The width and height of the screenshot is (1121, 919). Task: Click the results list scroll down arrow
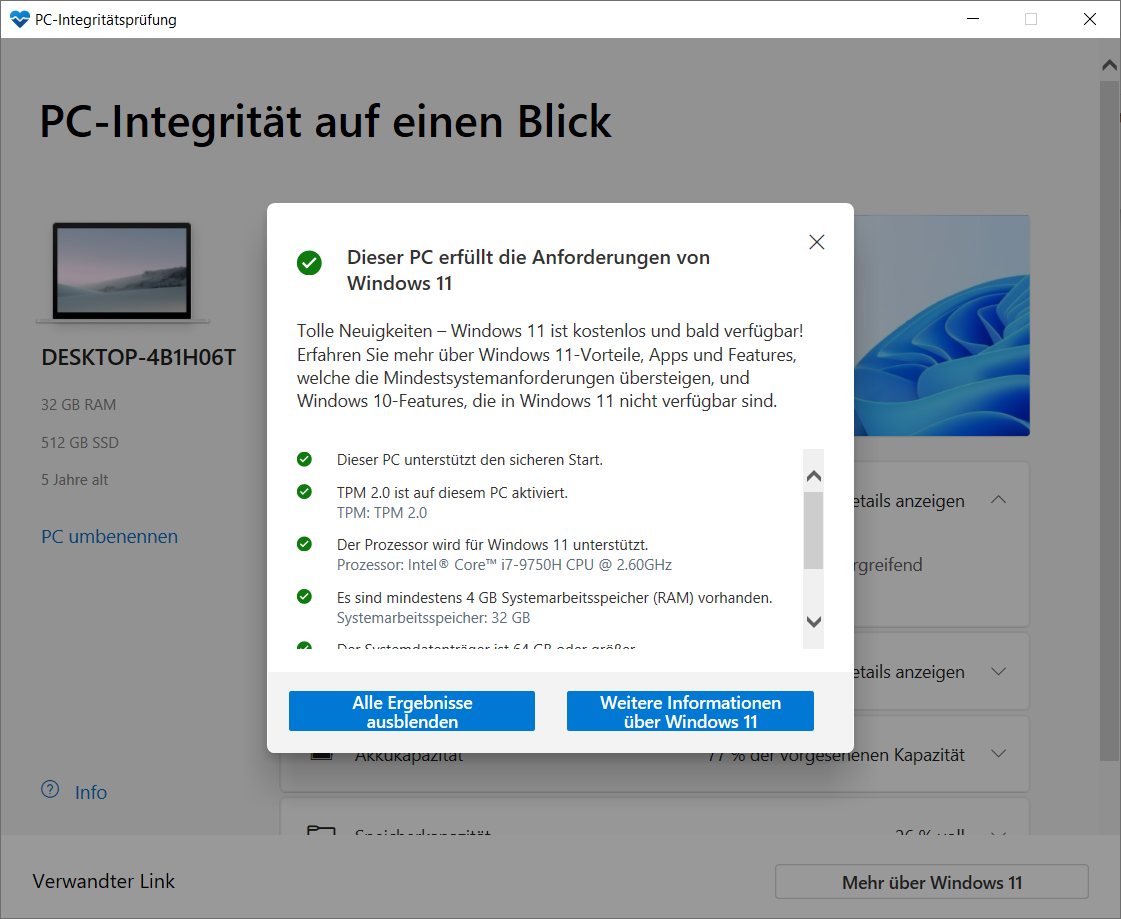[814, 621]
